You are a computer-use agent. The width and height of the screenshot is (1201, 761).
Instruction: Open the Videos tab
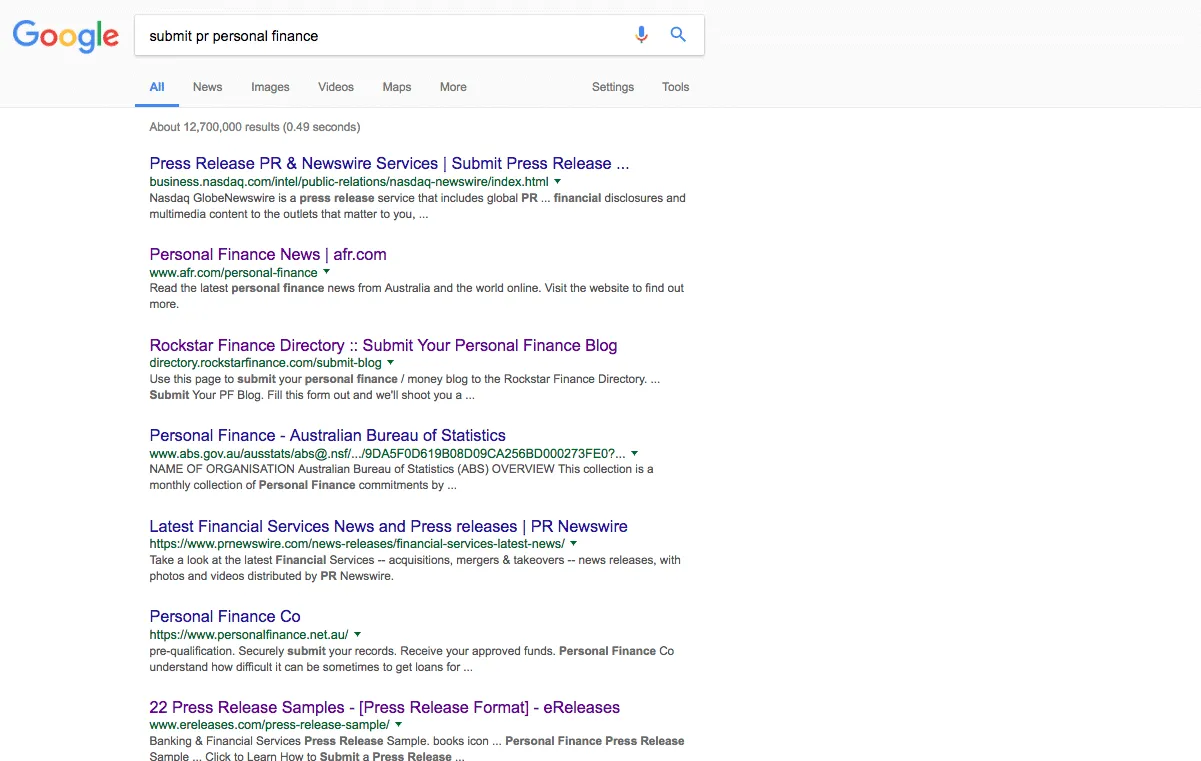(336, 87)
